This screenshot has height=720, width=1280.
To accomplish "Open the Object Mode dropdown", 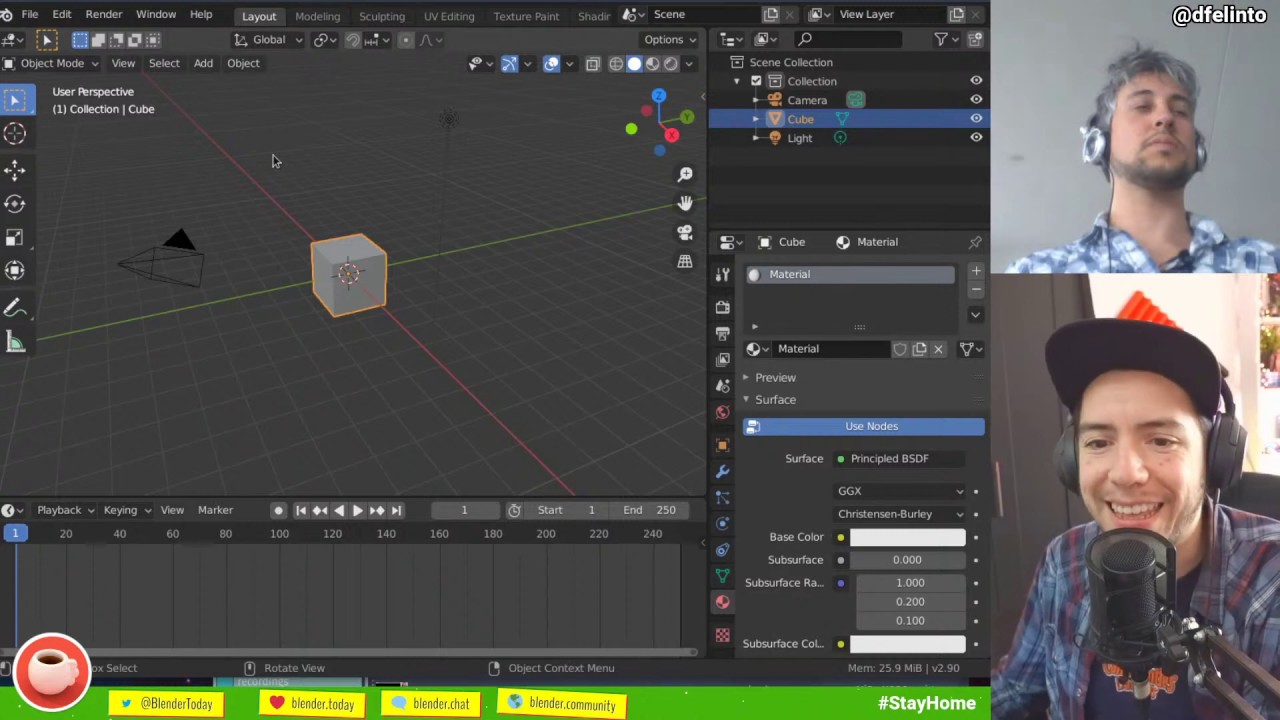I will tap(52, 63).
